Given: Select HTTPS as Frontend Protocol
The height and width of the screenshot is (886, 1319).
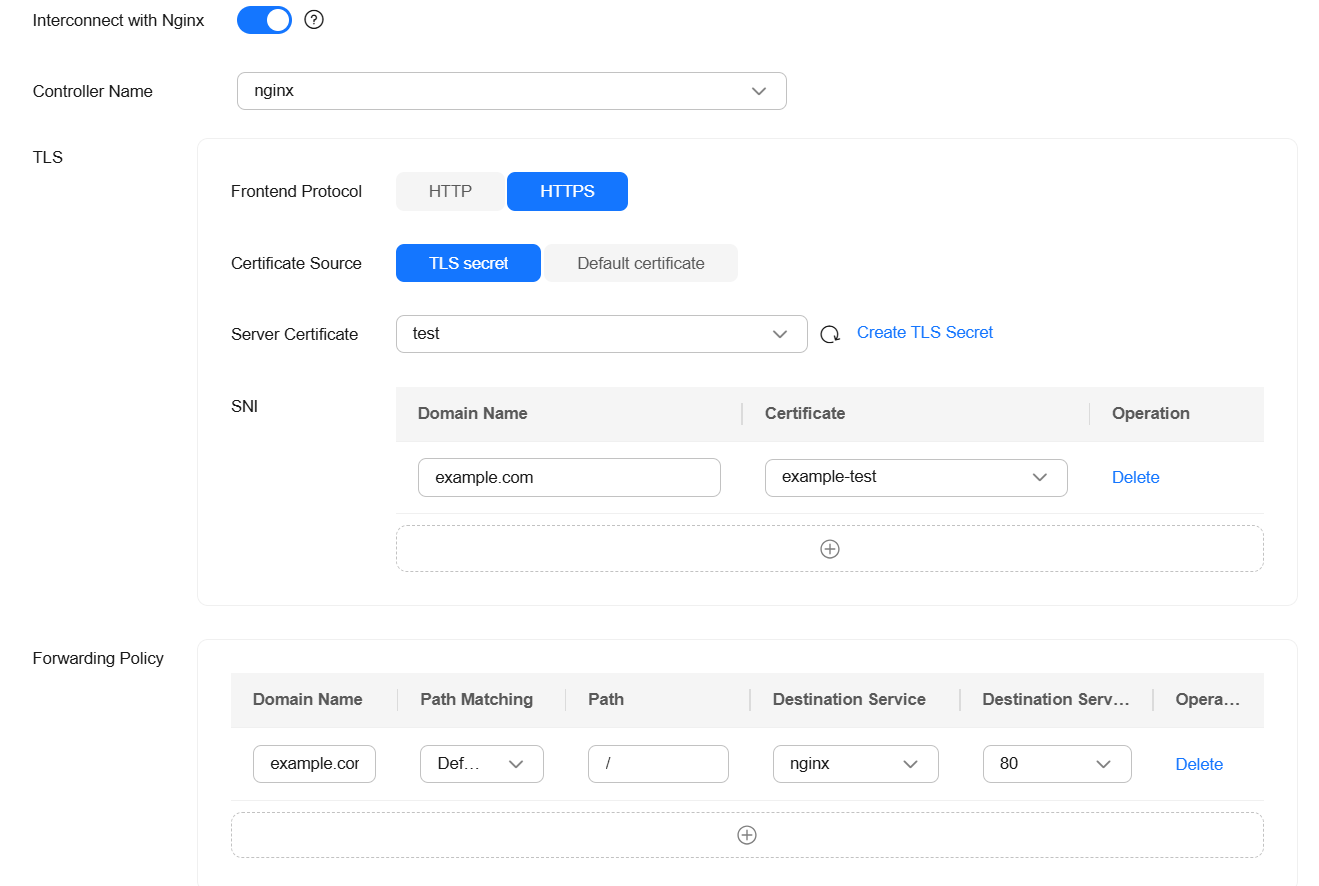Looking at the screenshot, I should [567, 192].
